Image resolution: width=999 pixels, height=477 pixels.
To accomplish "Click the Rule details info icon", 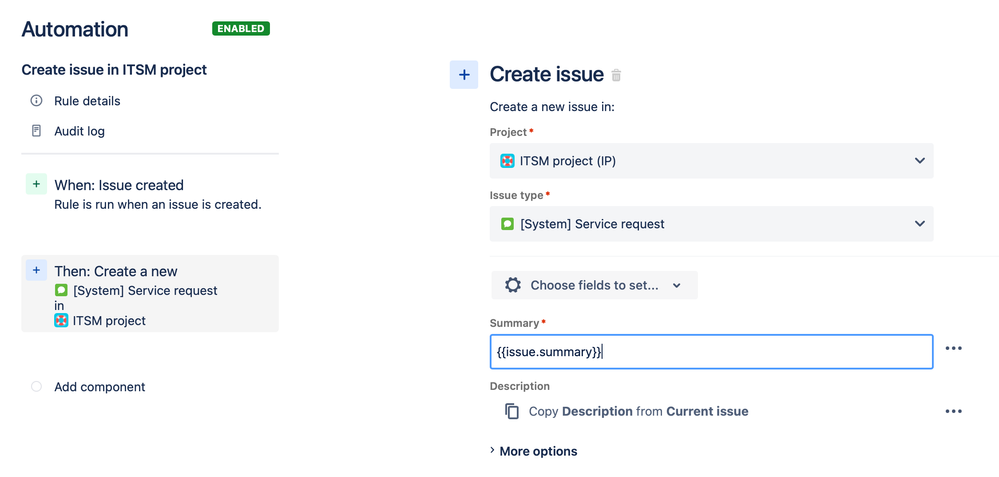I will pos(36,101).
